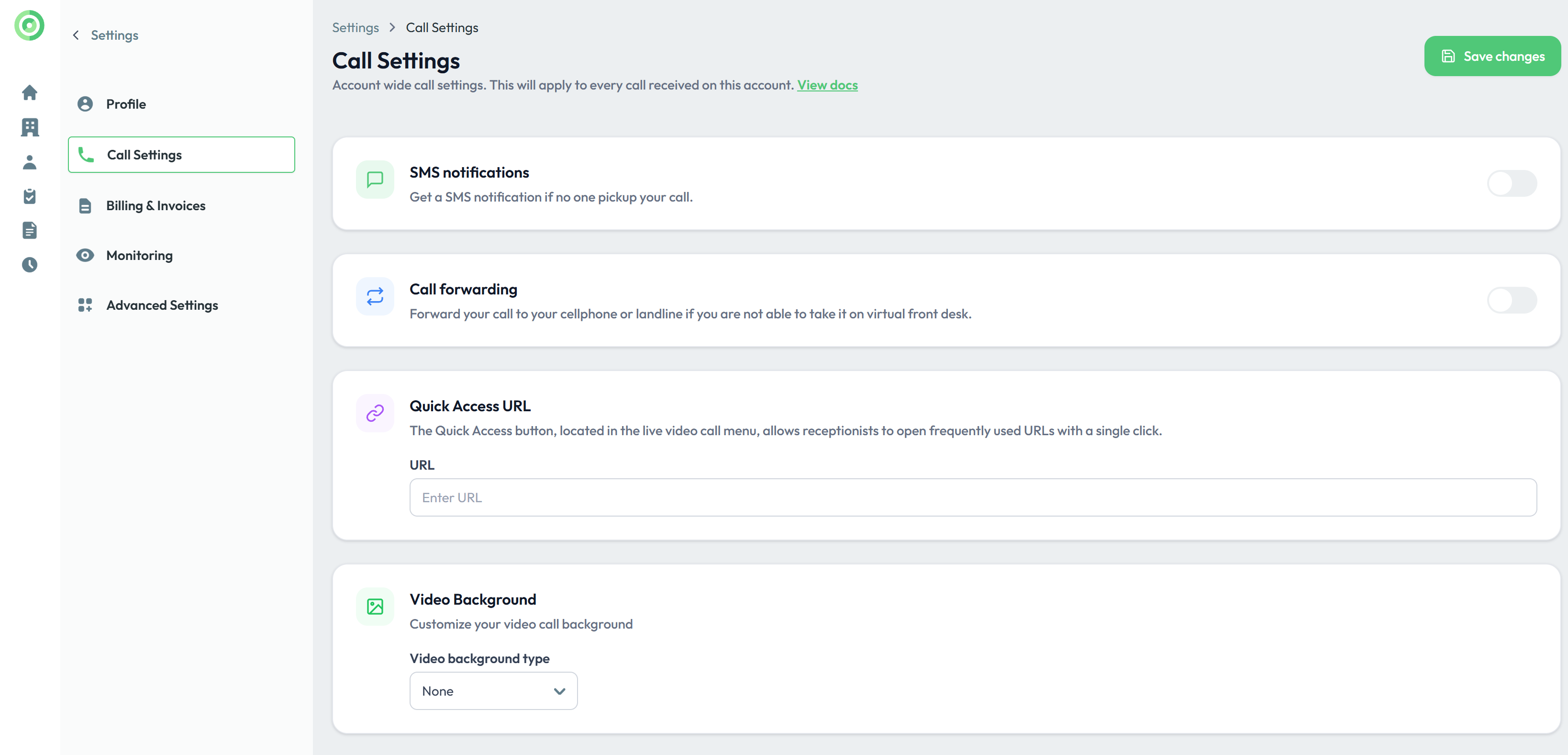The height and width of the screenshot is (755, 1568).
Task: Click the person icon in left rail
Action: click(29, 162)
